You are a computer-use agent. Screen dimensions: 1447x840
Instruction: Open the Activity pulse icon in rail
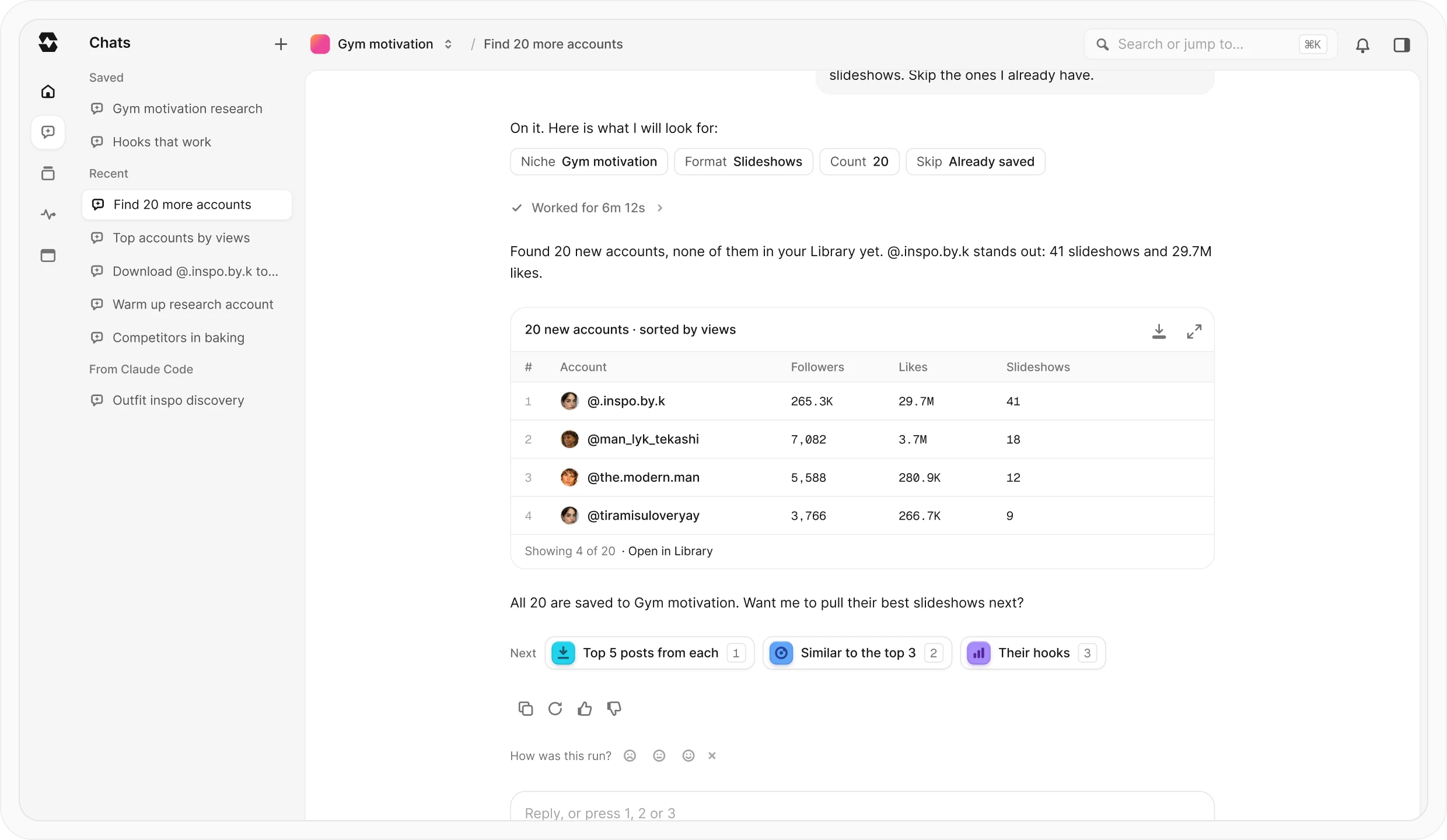(48, 215)
